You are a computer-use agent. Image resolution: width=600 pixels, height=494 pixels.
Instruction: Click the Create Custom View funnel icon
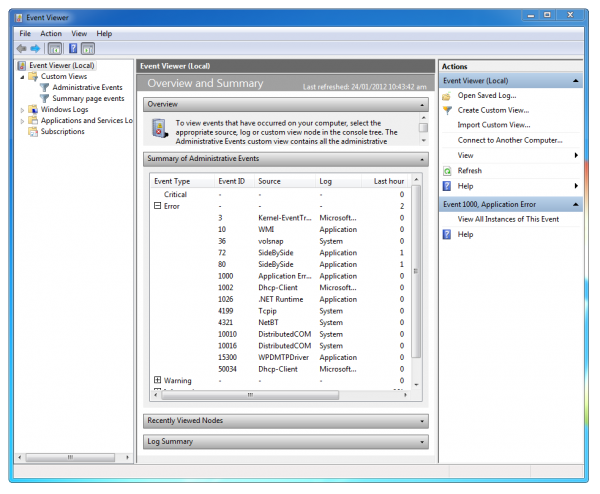(x=447, y=110)
